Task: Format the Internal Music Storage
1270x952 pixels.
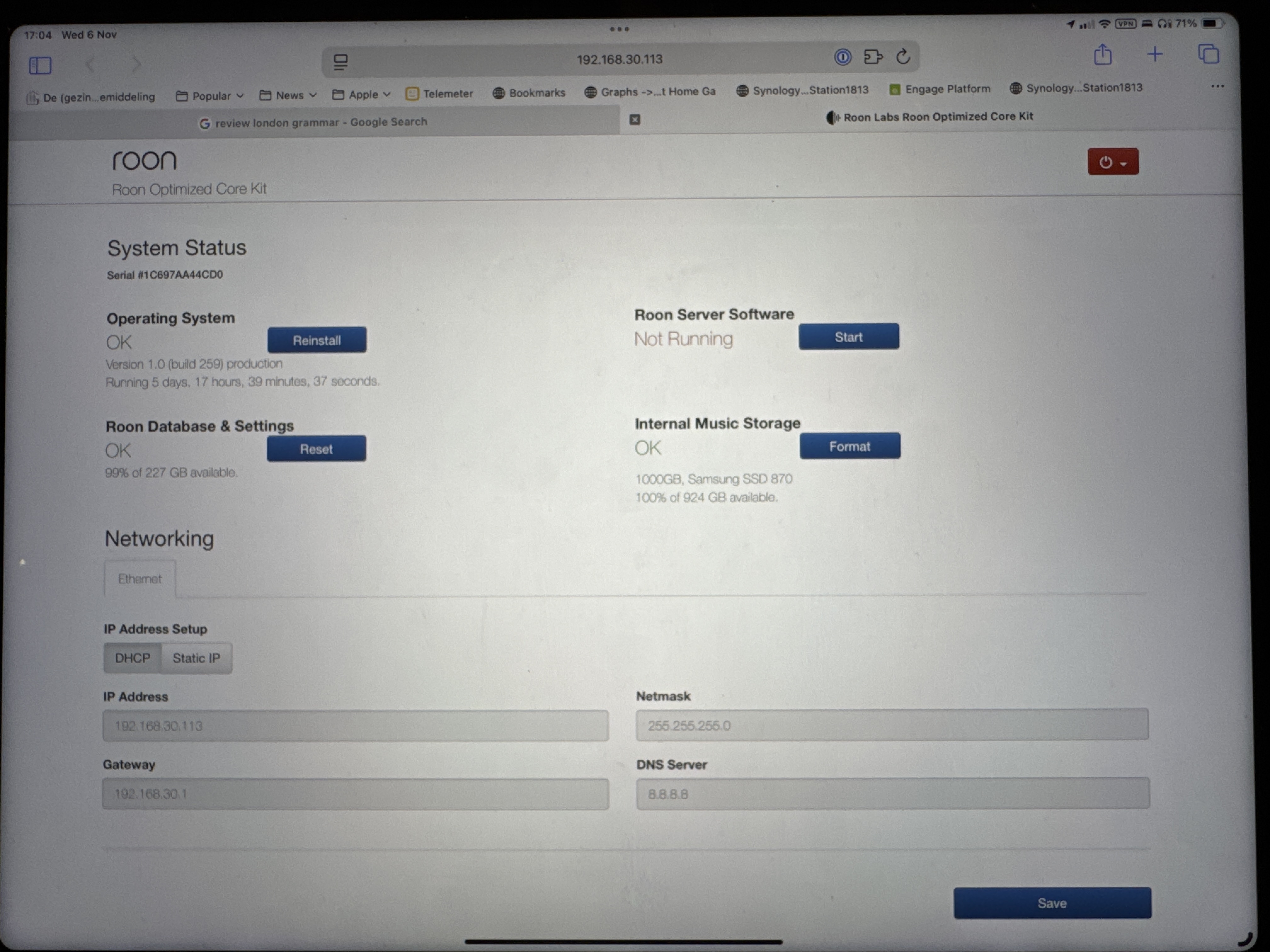Action: coord(850,446)
